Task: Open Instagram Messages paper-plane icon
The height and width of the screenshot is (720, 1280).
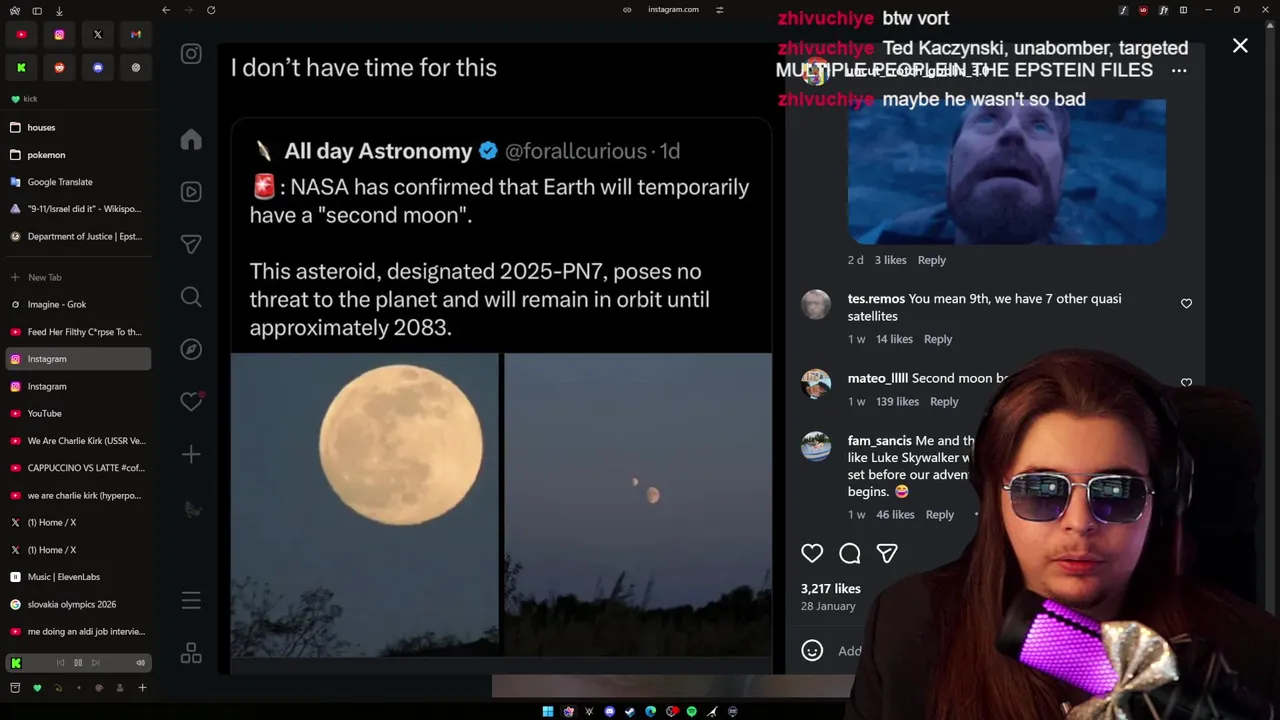Action: click(x=191, y=244)
